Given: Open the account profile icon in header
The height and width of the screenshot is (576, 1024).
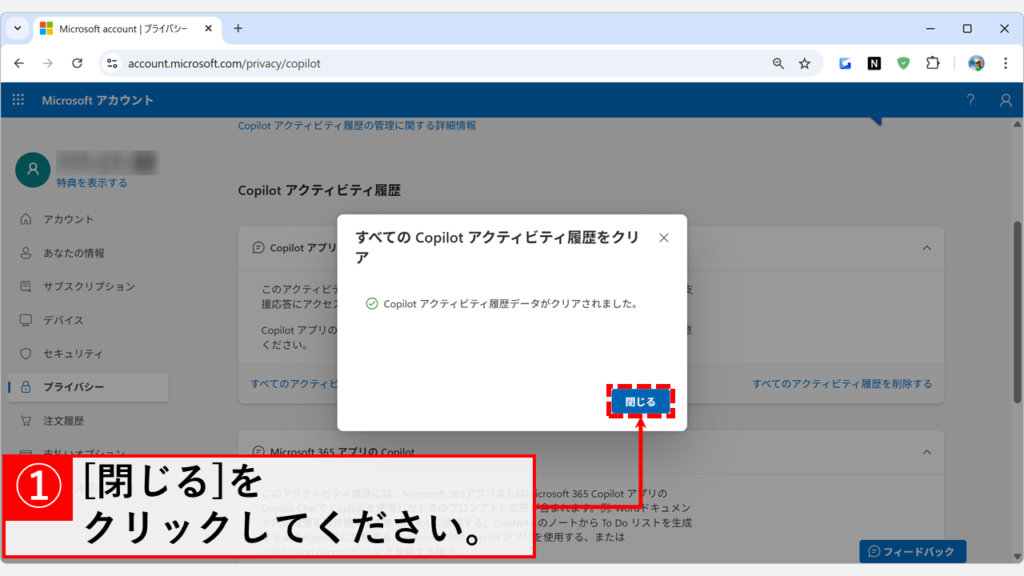Looking at the screenshot, I should pyautogui.click(x=1006, y=100).
